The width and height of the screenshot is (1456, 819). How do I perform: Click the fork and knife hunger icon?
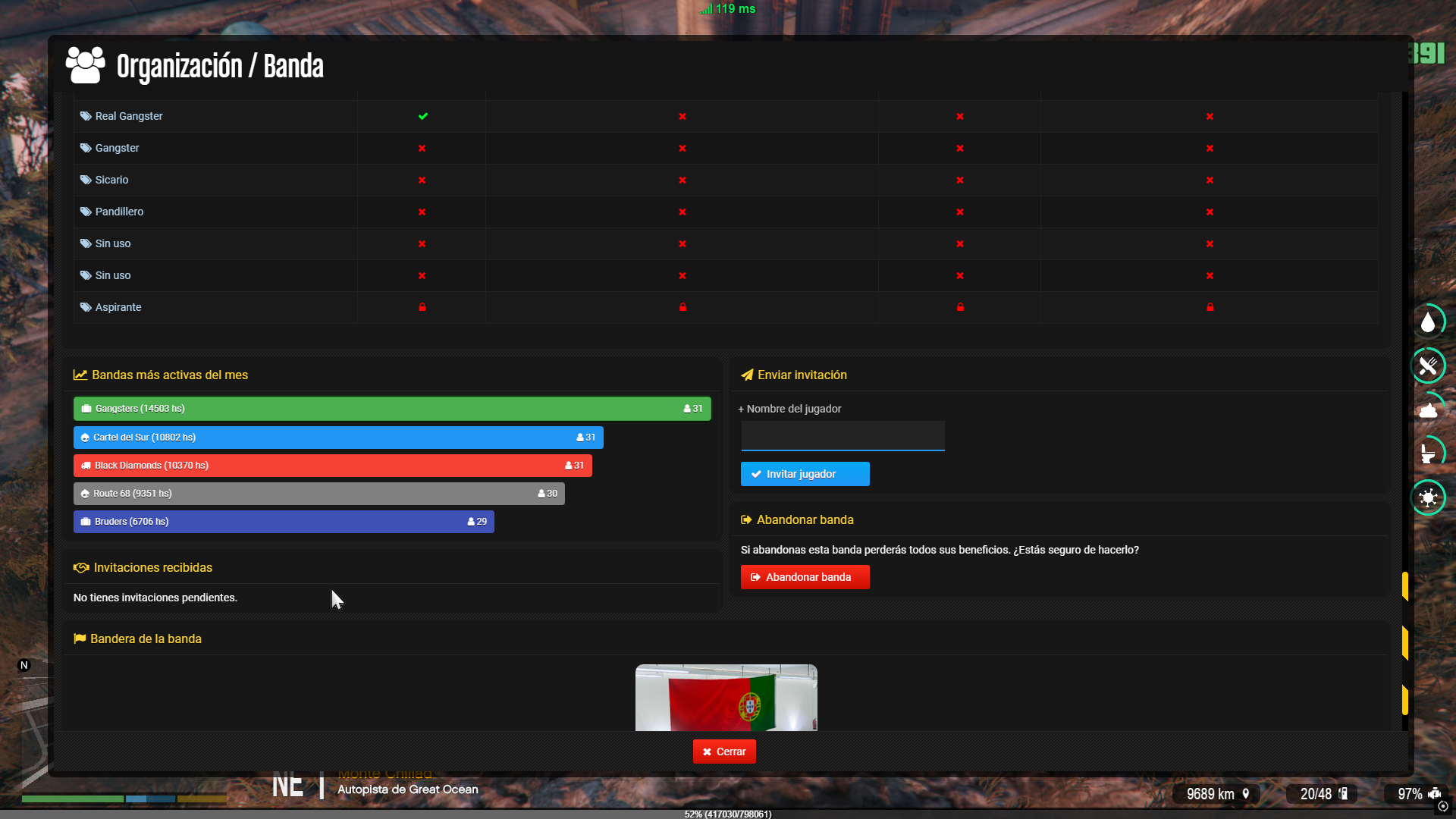(x=1428, y=366)
